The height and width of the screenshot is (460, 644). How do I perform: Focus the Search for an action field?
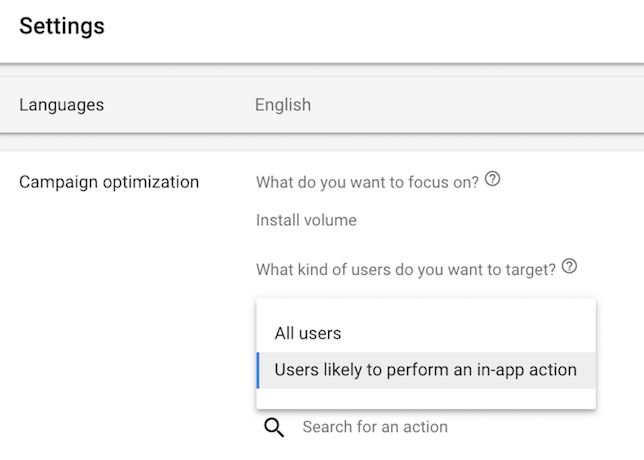click(375, 427)
